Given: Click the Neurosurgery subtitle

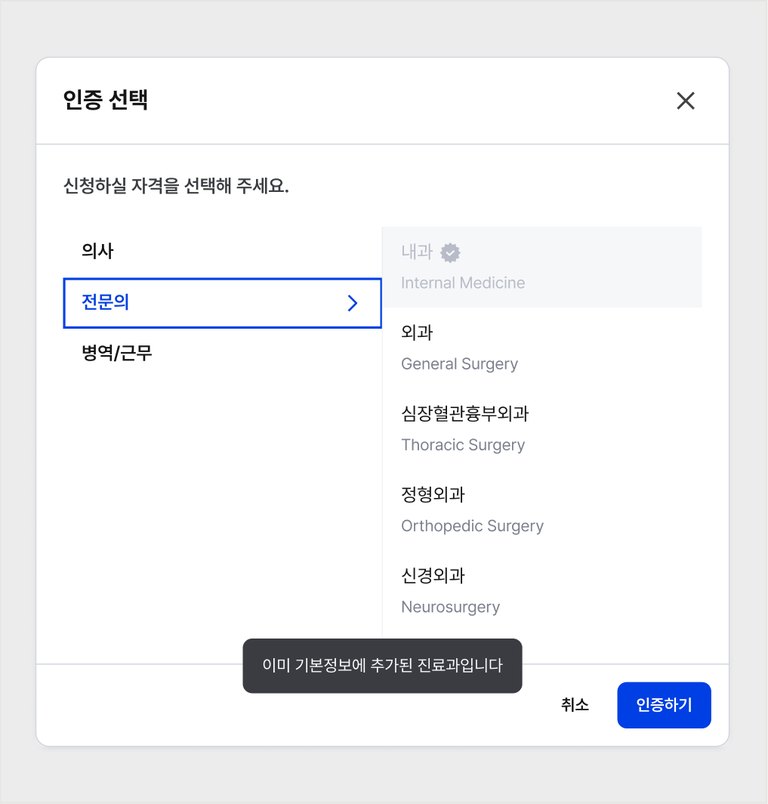Looking at the screenshot, I should pyautogui.click(x=450, y=607).
